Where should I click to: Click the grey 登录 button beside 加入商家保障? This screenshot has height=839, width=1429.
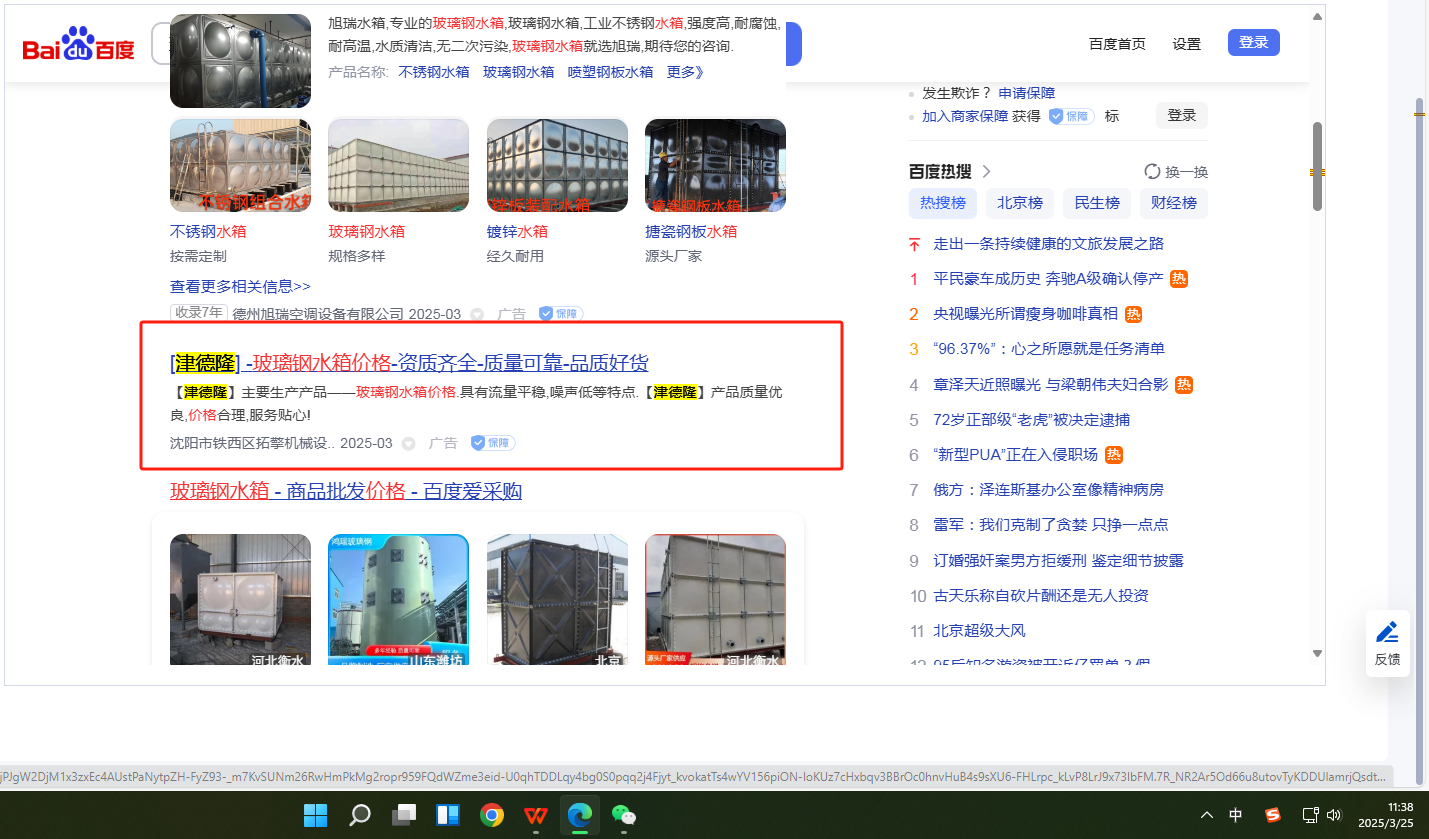pos(1182,115)
